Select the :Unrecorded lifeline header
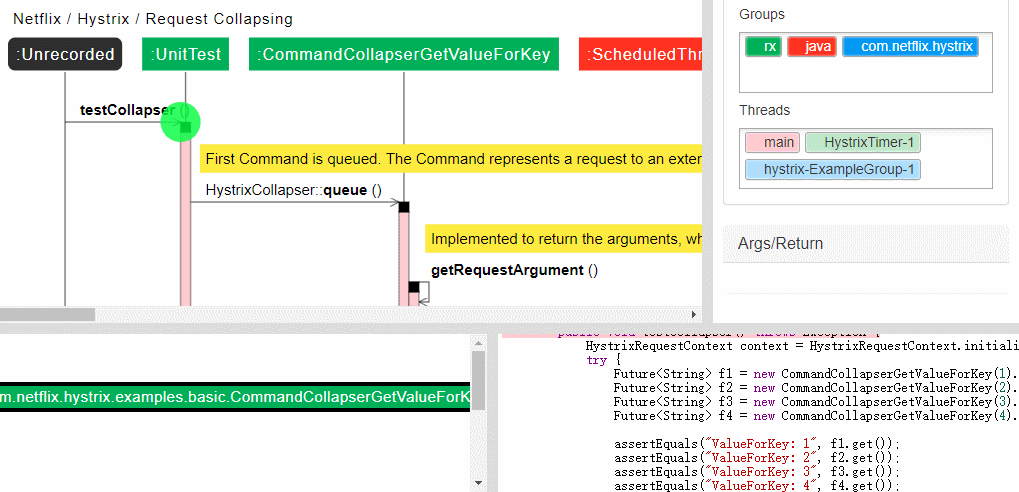1019x492 pixels. coord(65,55)
